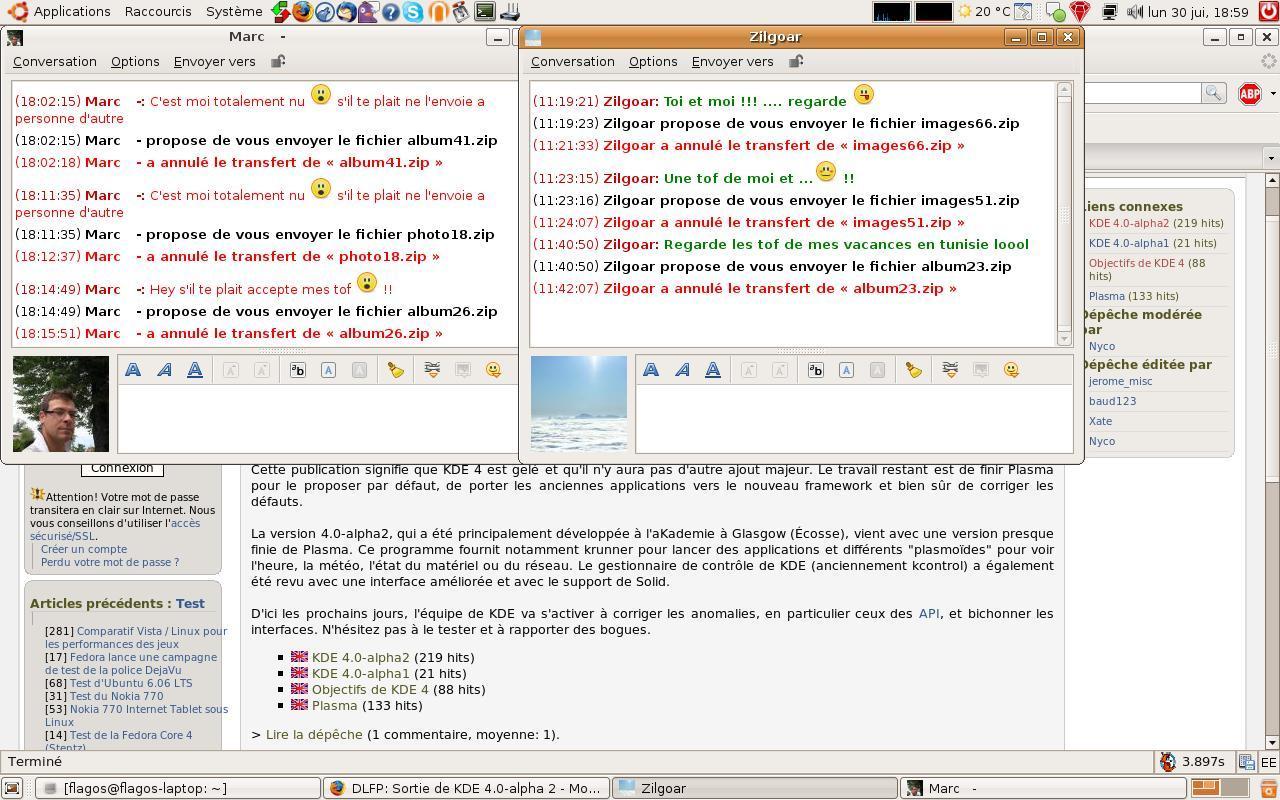Open the Système menu in top panel
1280x800 pixels.
pos(234,12)
